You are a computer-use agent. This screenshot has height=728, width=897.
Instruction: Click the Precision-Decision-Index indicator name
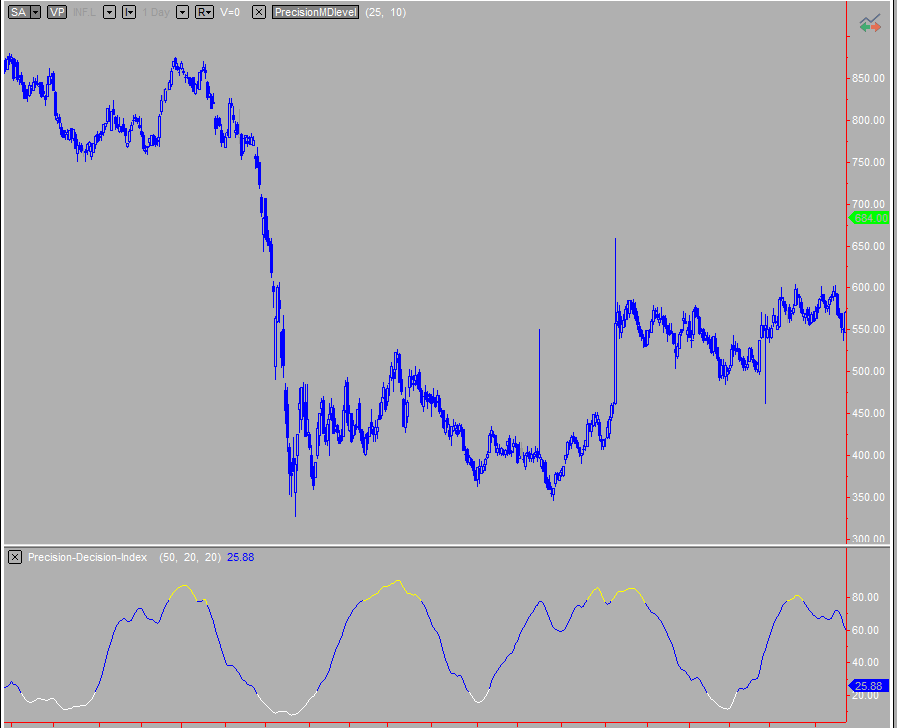pos(88,557)
